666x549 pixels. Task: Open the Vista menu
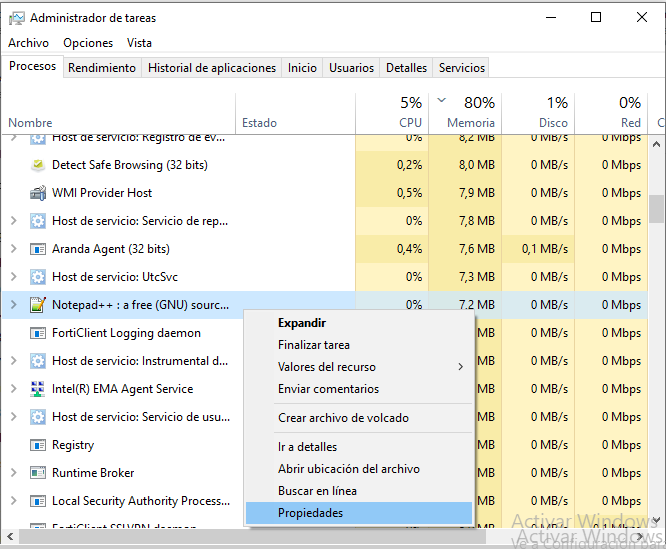[x=139, y=43]
